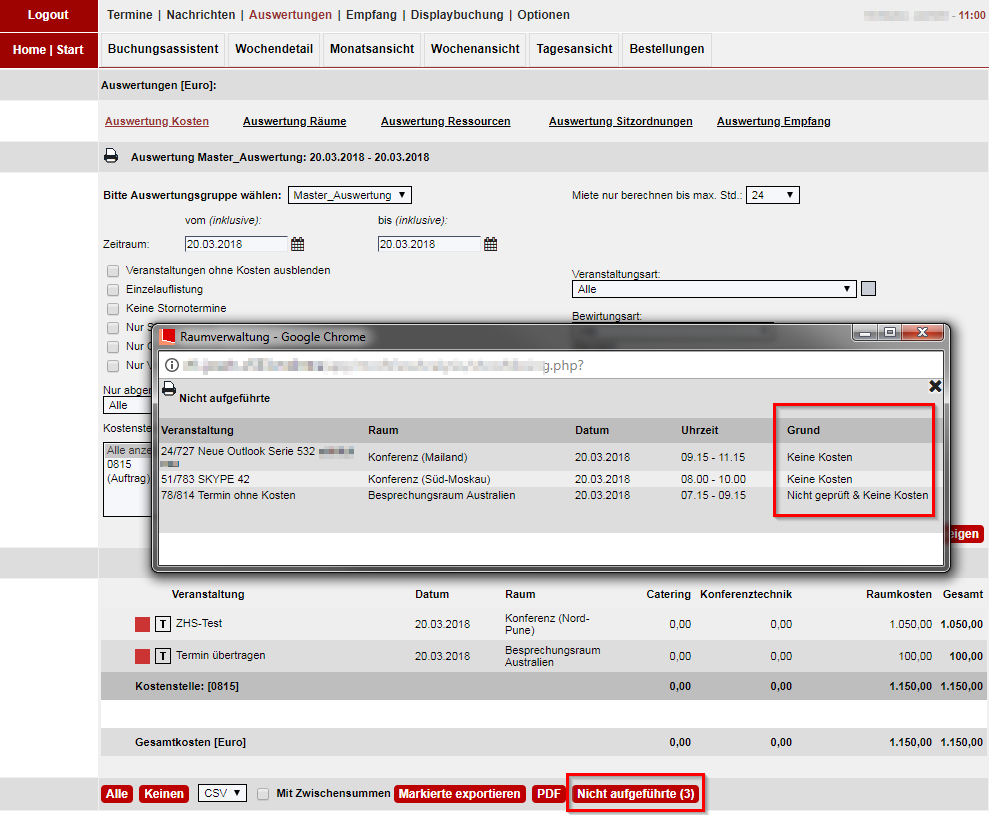The width and height of the screenshot is (991, 815).
Task: Minimize the Raumverwaltung Chrome window
Action: 865,332
